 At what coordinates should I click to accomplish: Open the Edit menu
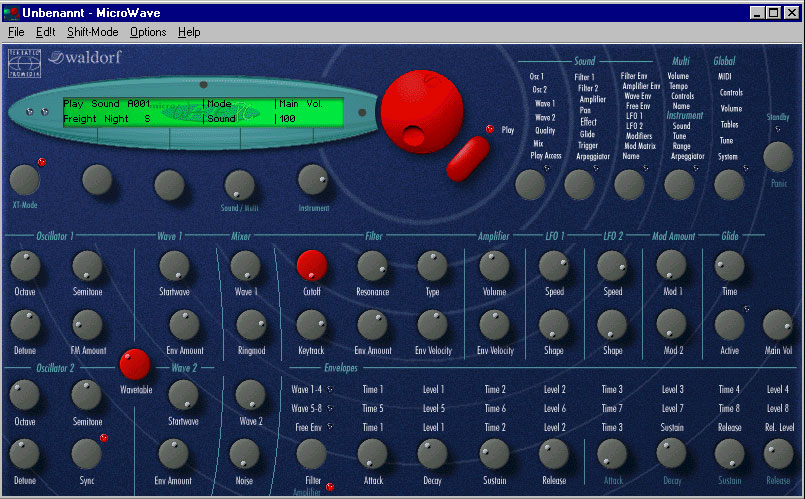point(45,32)
